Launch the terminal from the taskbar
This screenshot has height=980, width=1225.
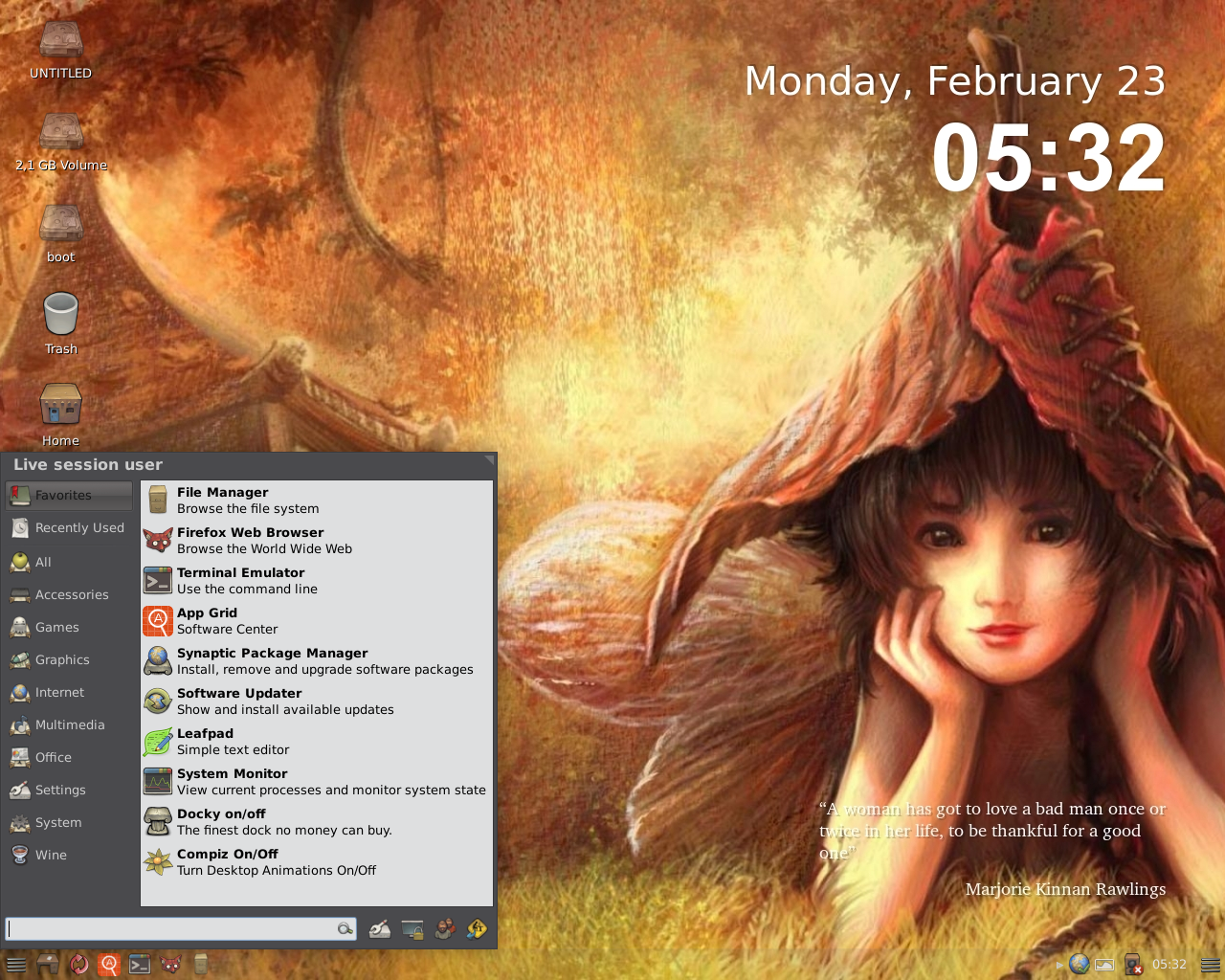point(140,965)
